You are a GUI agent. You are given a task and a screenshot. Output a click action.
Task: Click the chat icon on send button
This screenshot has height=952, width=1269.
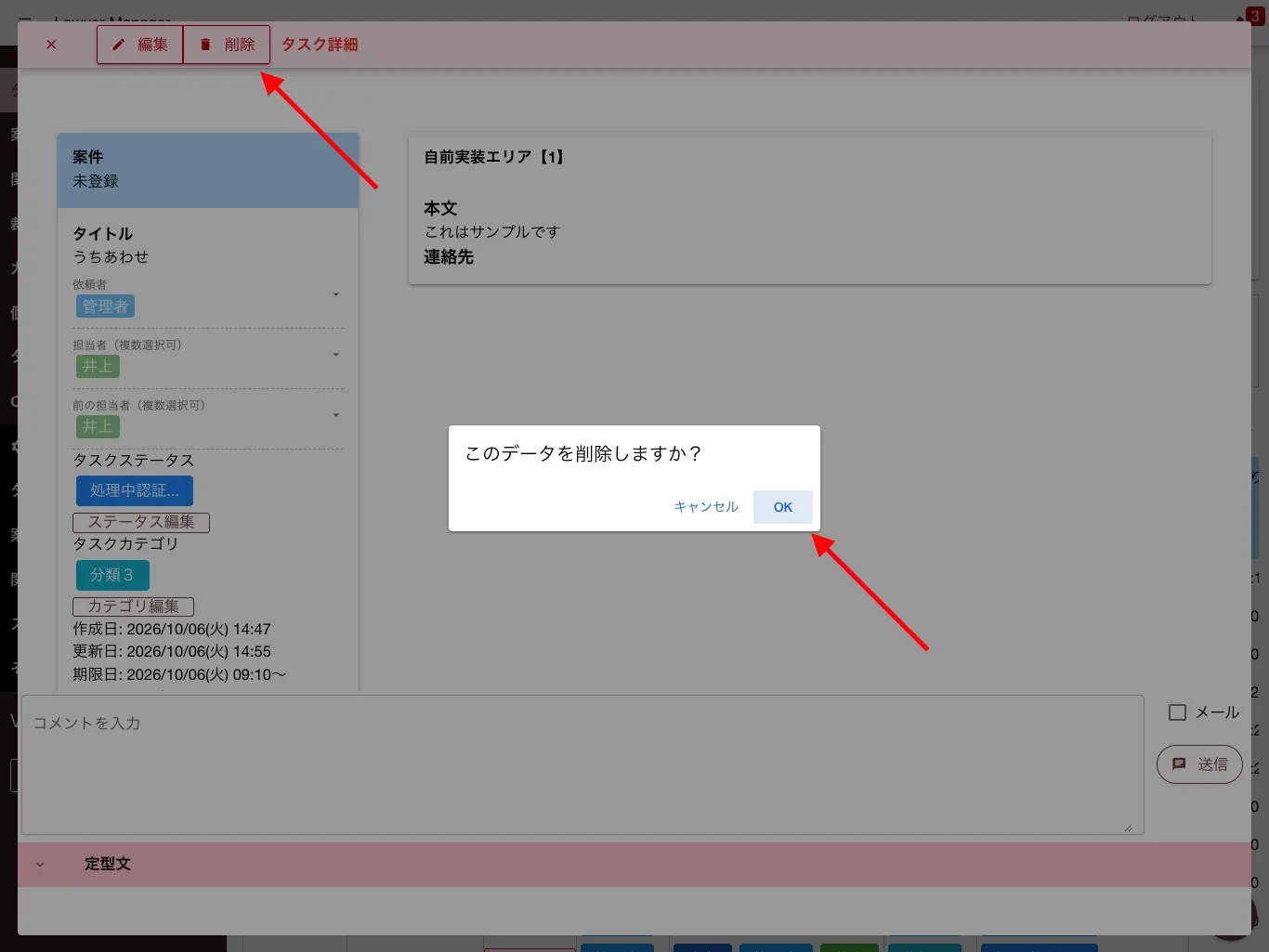coord(1179,764)
